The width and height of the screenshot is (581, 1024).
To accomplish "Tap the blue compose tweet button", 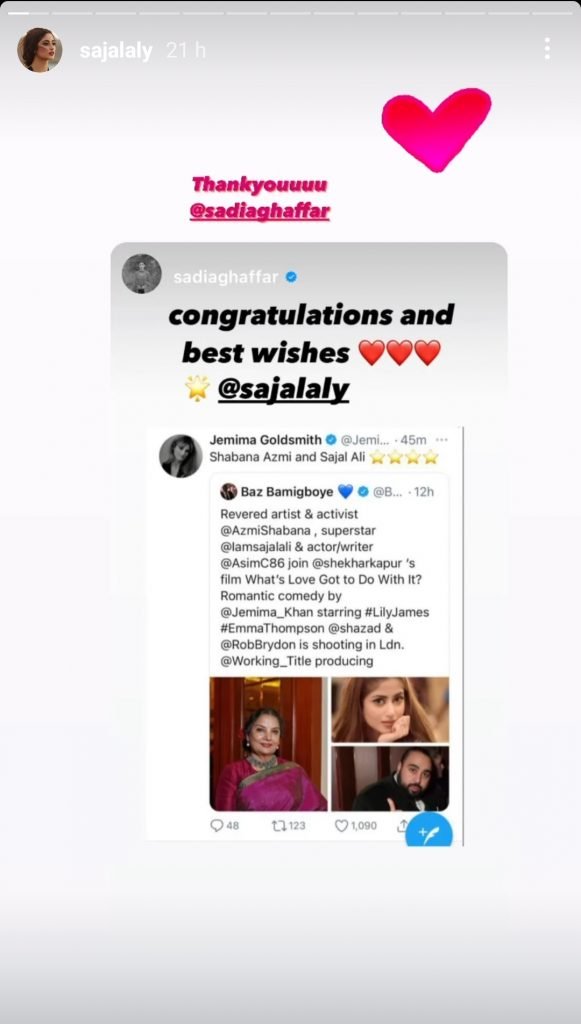I will 429,831.
